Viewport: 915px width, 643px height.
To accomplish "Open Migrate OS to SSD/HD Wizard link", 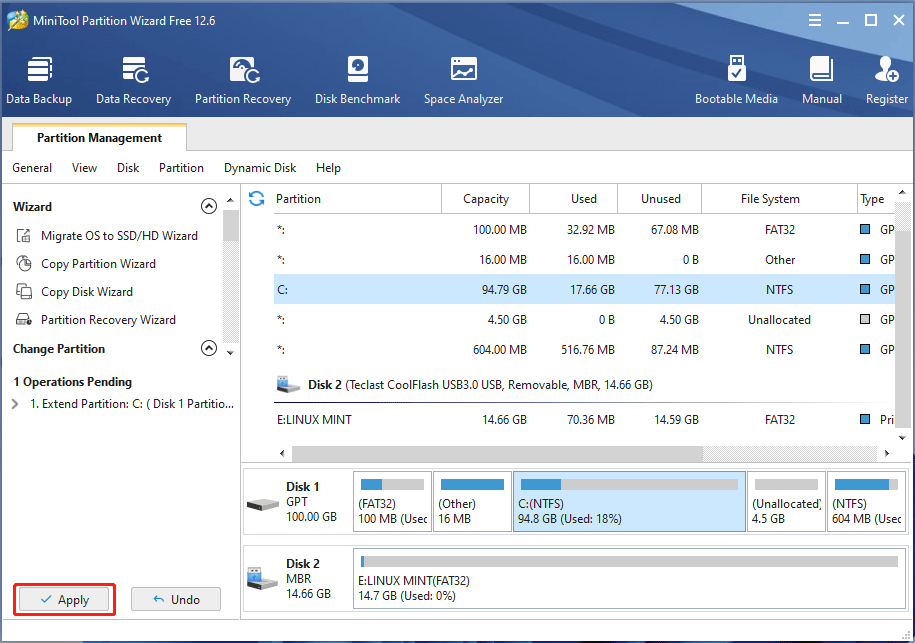I will tap(120, 236).
